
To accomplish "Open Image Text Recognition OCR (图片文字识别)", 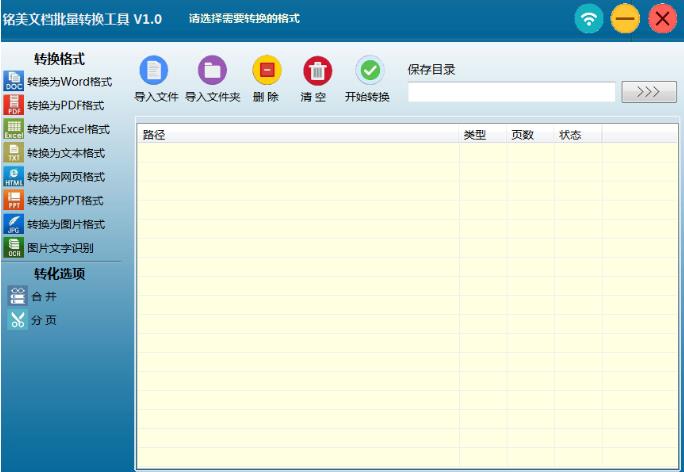I will point(60,248).
